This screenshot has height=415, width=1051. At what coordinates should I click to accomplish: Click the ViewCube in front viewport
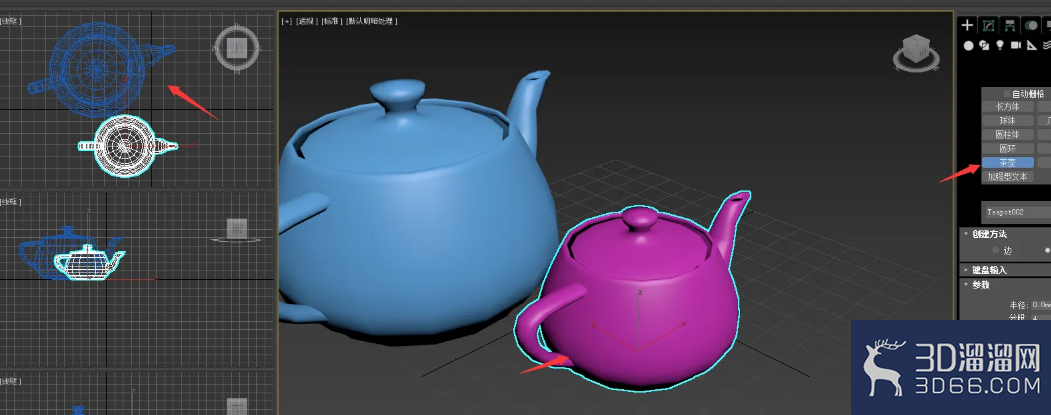pyautogui.click(x=236, y=230)
